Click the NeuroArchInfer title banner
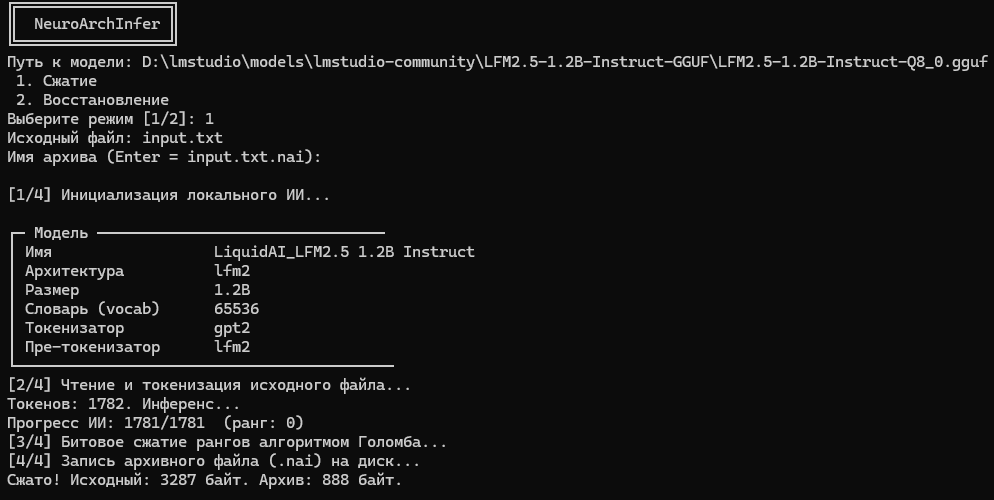994x500 pixels. [x=93, y=24]
